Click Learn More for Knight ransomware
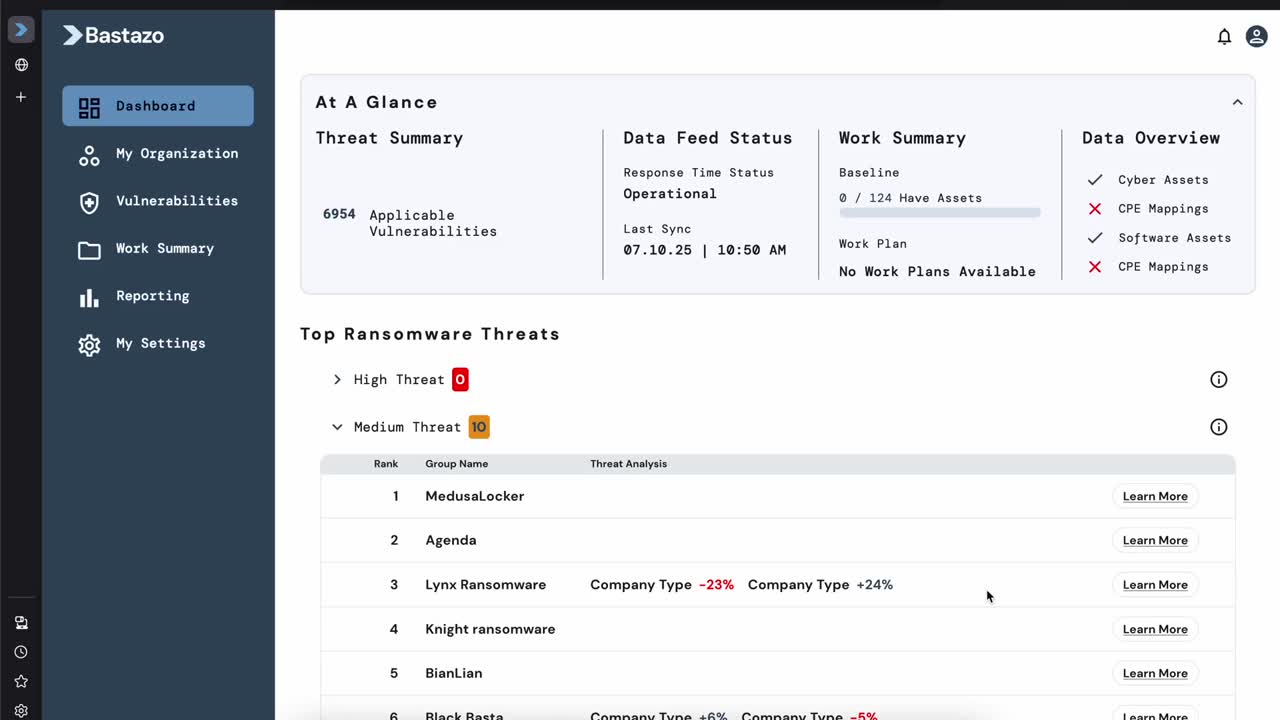This screenshot has width=1280, height=720. tap(1155, 629)
